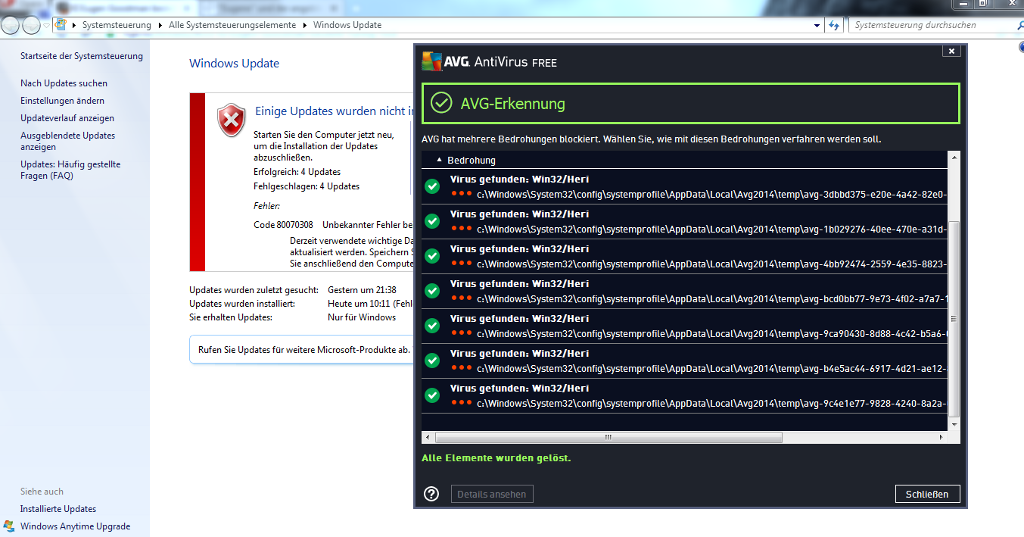
Task: Click the horizontal scroll left arrow
Action: pos(427,437)
